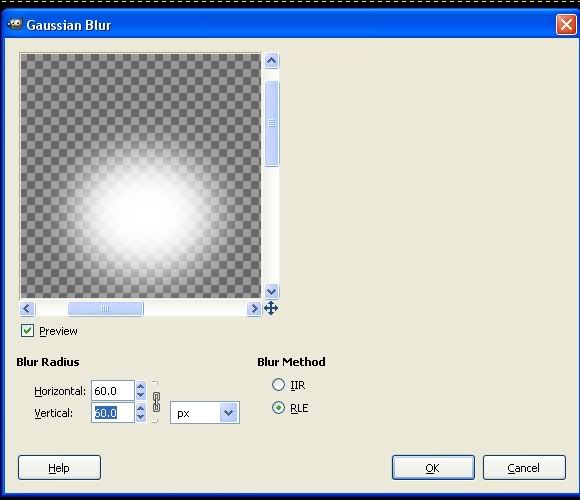Increase the Horizontal blur radius with up arrow
The height and width of the screenshot is (500, 580).
click(140, 386)
